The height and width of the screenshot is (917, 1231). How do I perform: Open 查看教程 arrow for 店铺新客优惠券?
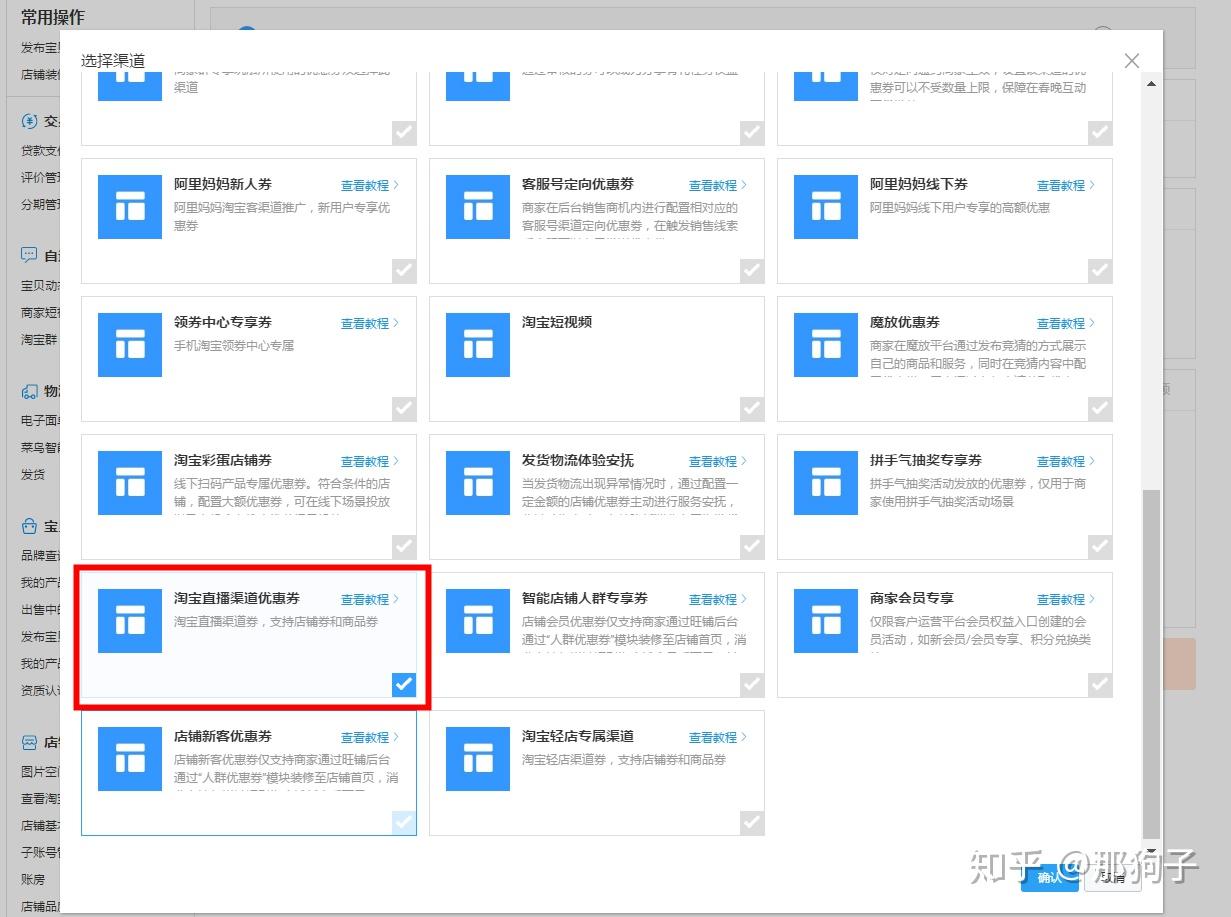(396, 737)
